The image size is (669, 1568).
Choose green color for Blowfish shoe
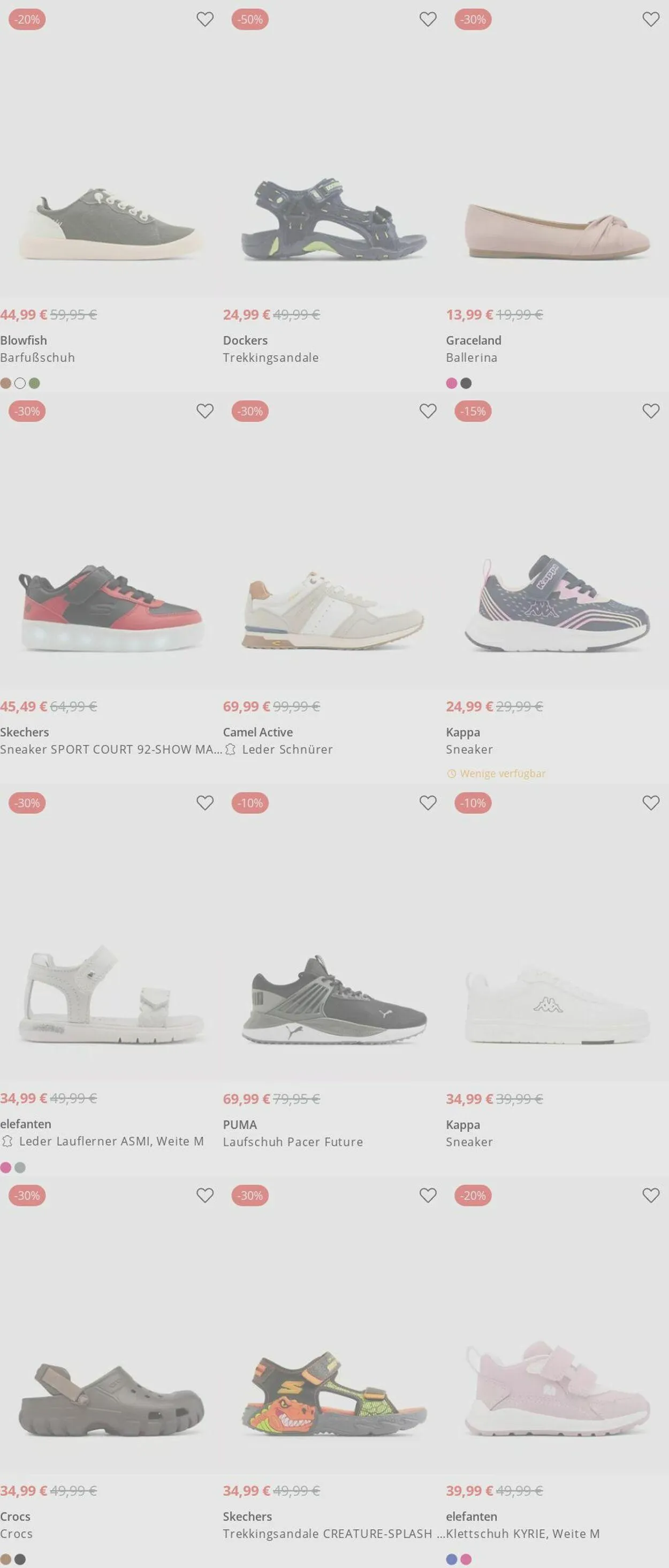pos(34,383)
